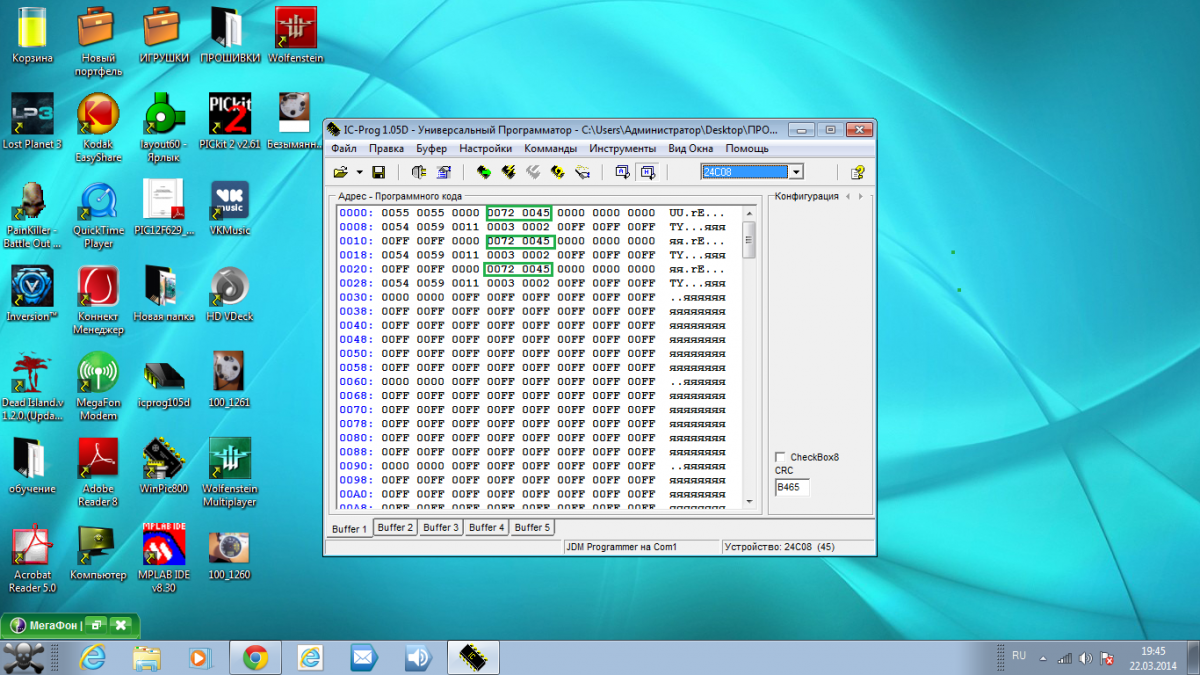Switch to the Buffer 2 tab
The width and height of the screenshot is (1200, 675).
coord(396,527)
